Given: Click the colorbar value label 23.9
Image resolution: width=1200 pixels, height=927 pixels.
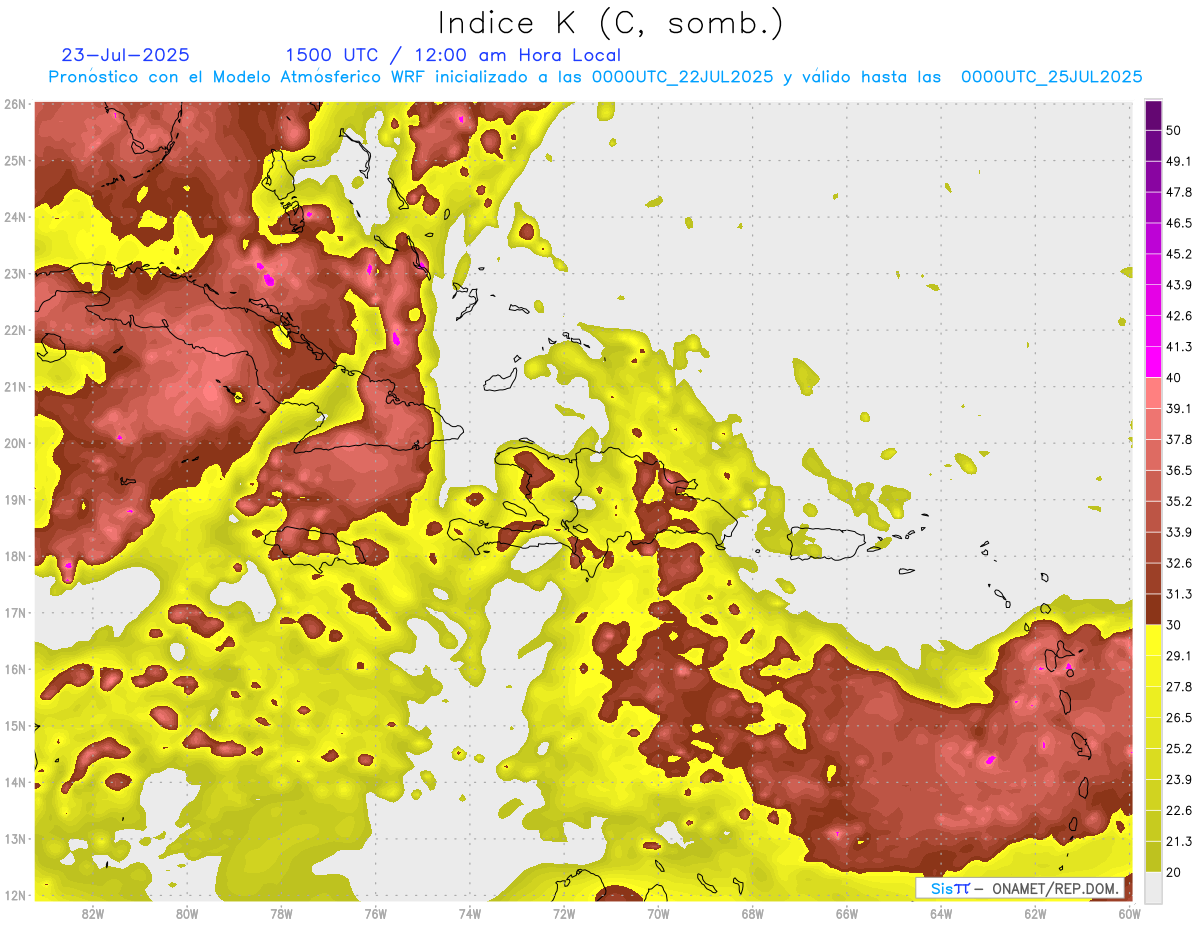Looking at the screenshot, I should point(1179,779).
